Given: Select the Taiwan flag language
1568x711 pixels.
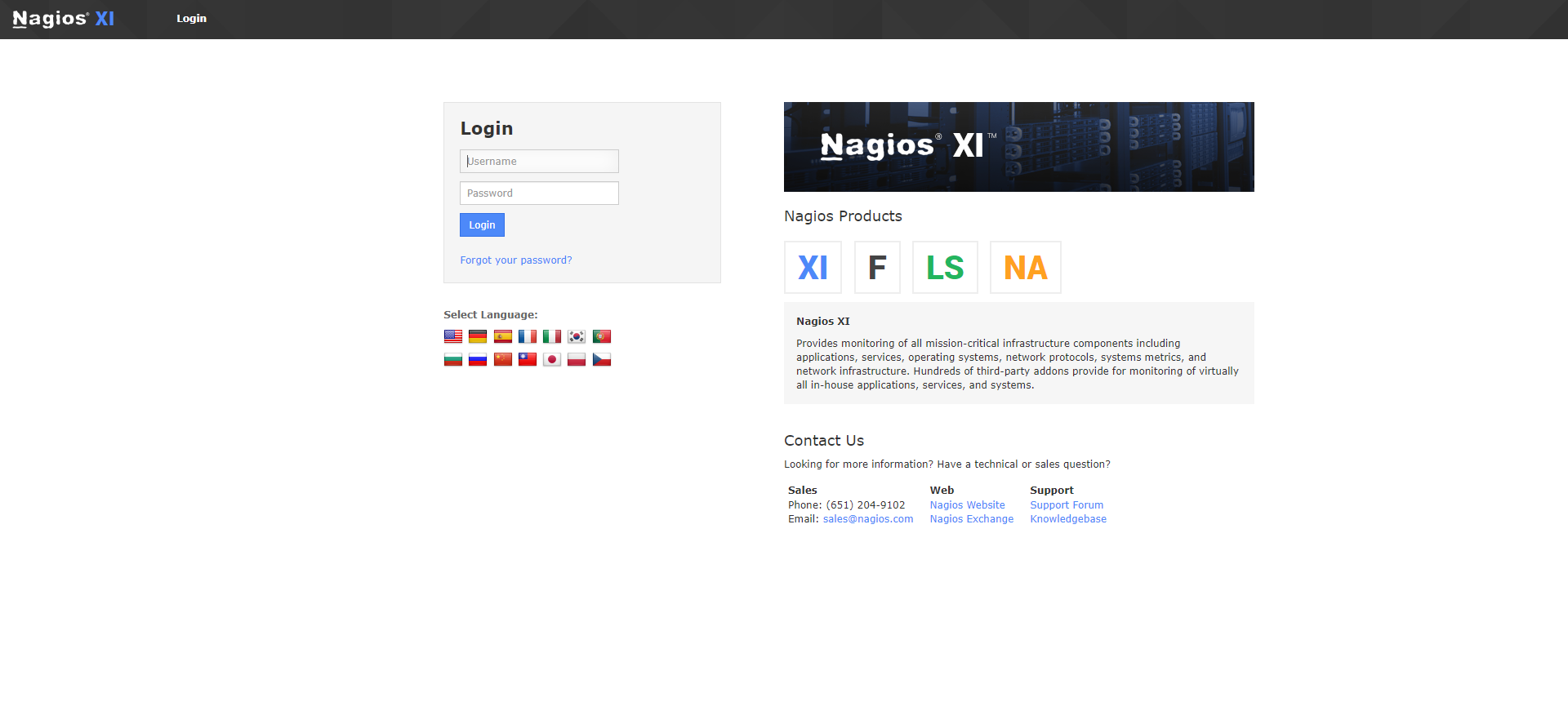Looking at the screenshot, I should (x=528, y=359).
